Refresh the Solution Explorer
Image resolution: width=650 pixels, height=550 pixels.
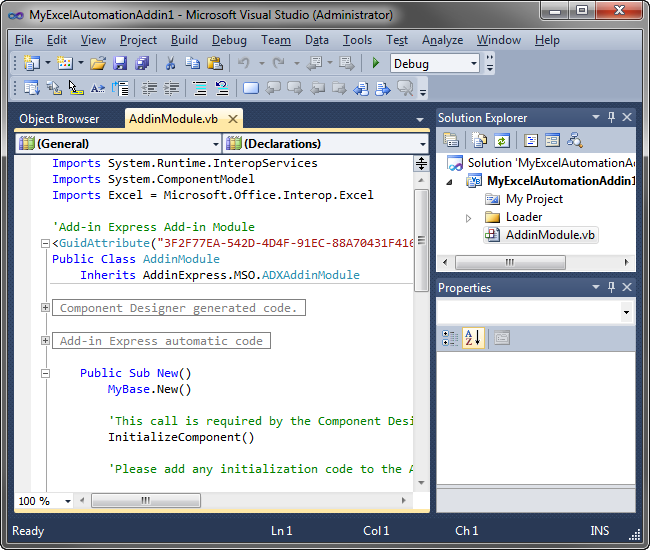(502, 141)
